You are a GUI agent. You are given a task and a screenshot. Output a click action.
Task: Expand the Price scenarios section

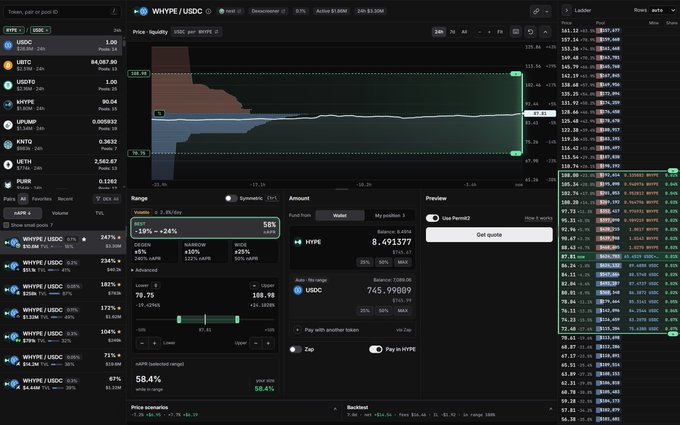pos(335,409)
